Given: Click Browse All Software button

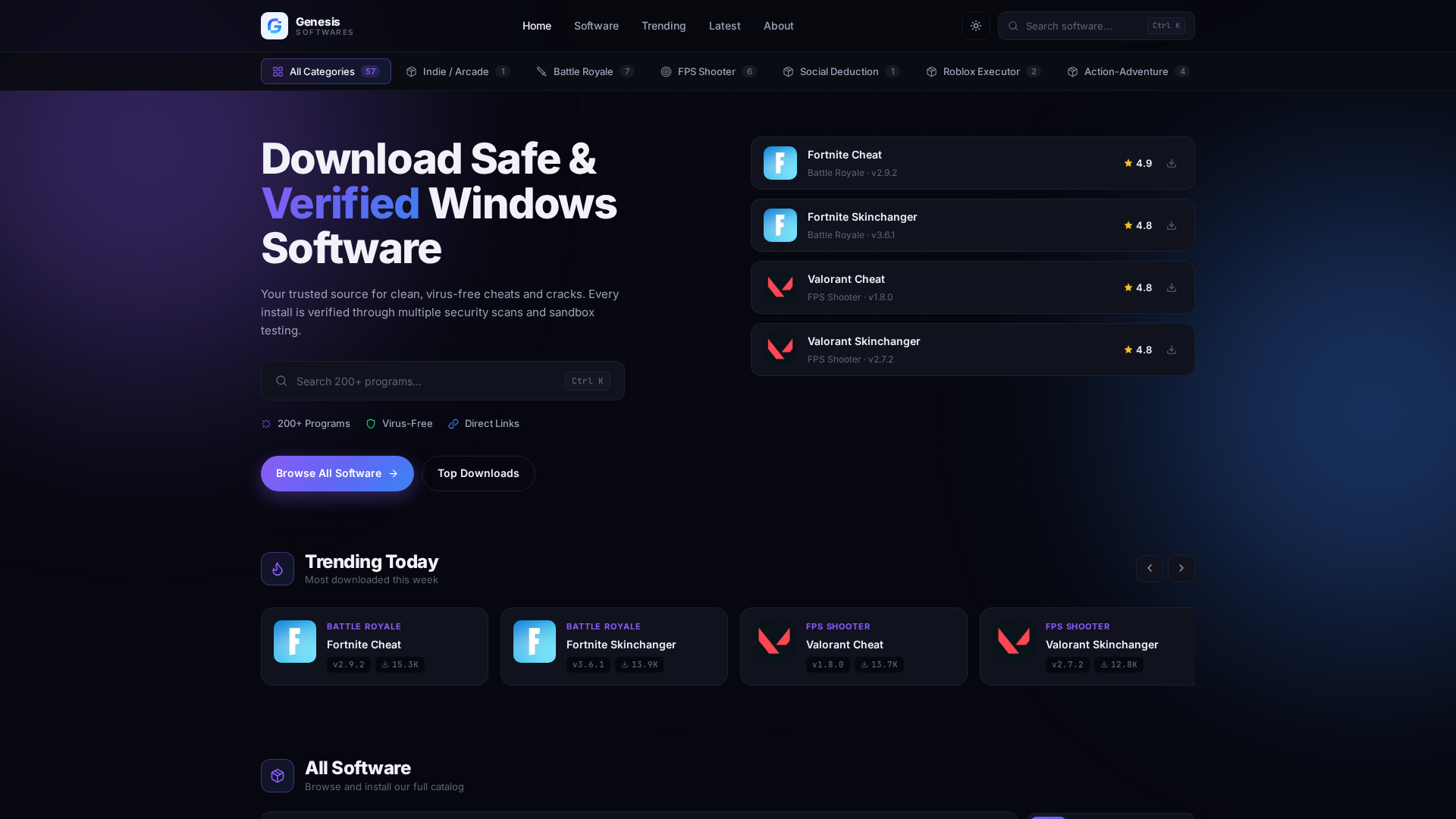Looking at the screenshot, I should coord(337,473).
